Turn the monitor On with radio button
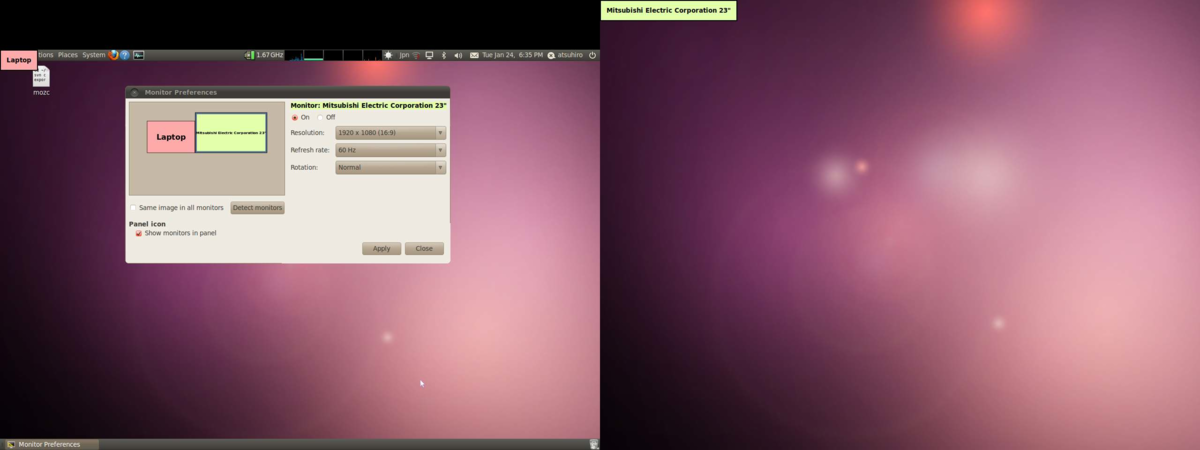Image resolution: width=1200 pixels, height=450 pixels. pos(295,117)
